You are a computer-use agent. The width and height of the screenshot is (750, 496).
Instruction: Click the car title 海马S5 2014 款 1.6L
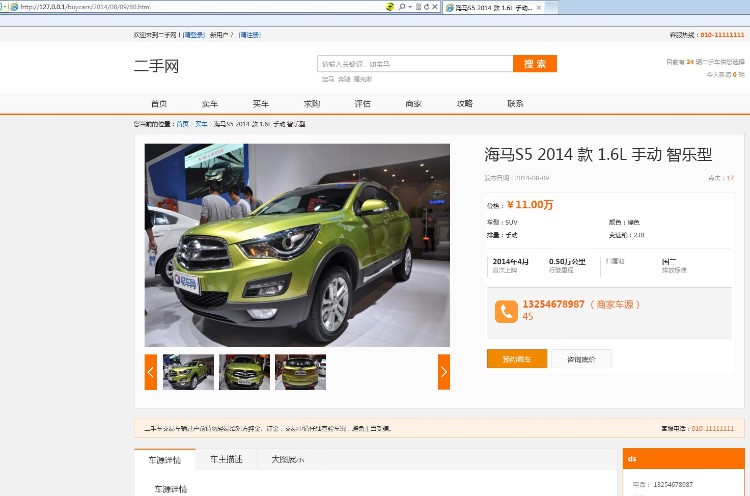[598, 154]
